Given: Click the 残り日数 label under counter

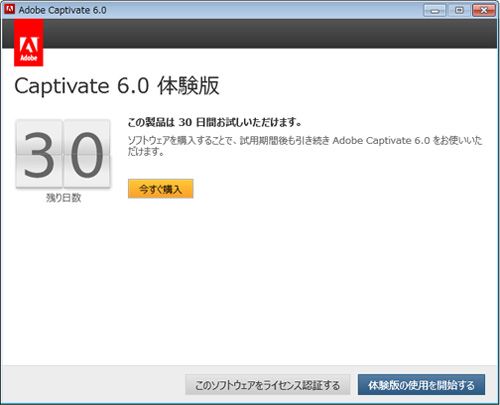Looking at the screenshot, I should 63,198.
